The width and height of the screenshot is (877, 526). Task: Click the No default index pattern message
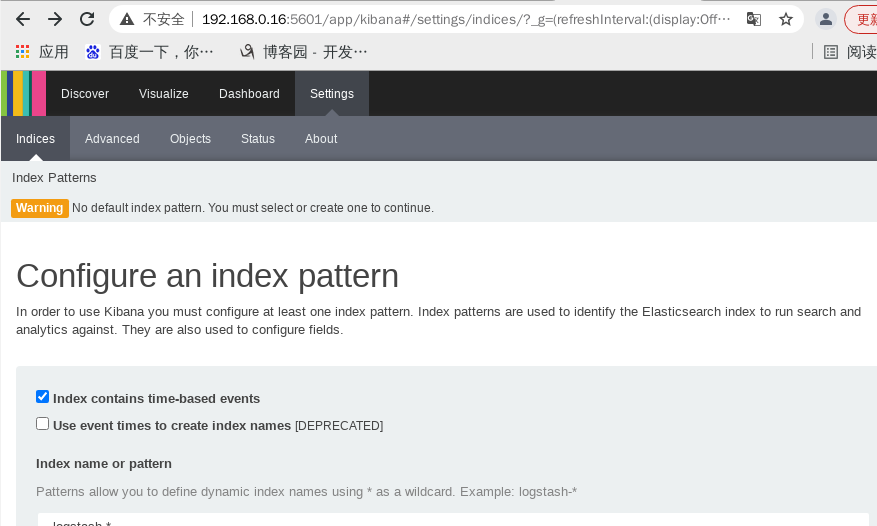click(x=253, y=208)
